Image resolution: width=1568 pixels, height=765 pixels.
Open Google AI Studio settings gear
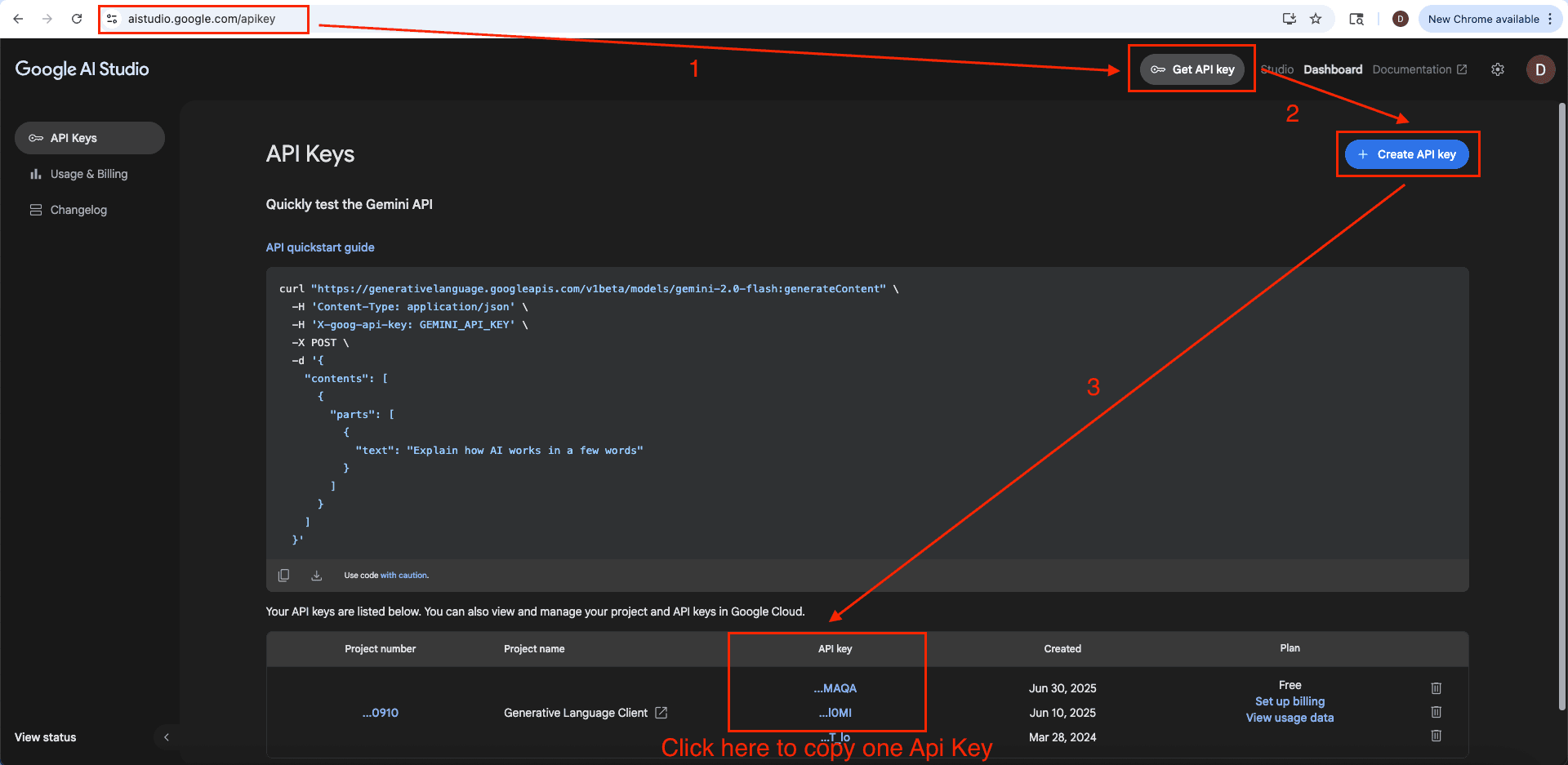1498,69
